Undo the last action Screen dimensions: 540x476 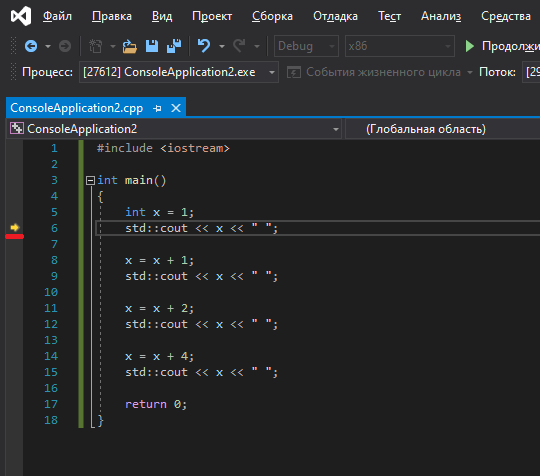pyautogui.click(x=204, y=45)
